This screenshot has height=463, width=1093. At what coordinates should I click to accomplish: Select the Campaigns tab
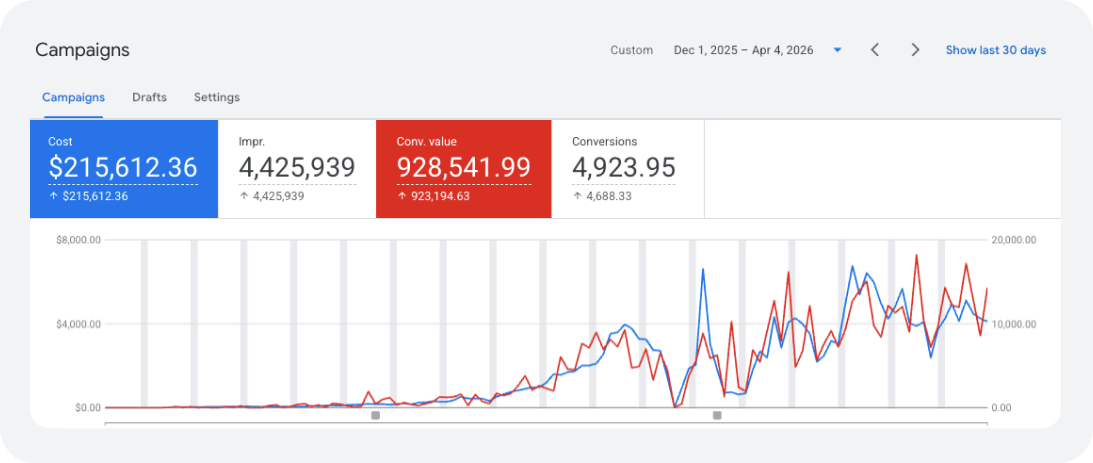click(73, 98)
